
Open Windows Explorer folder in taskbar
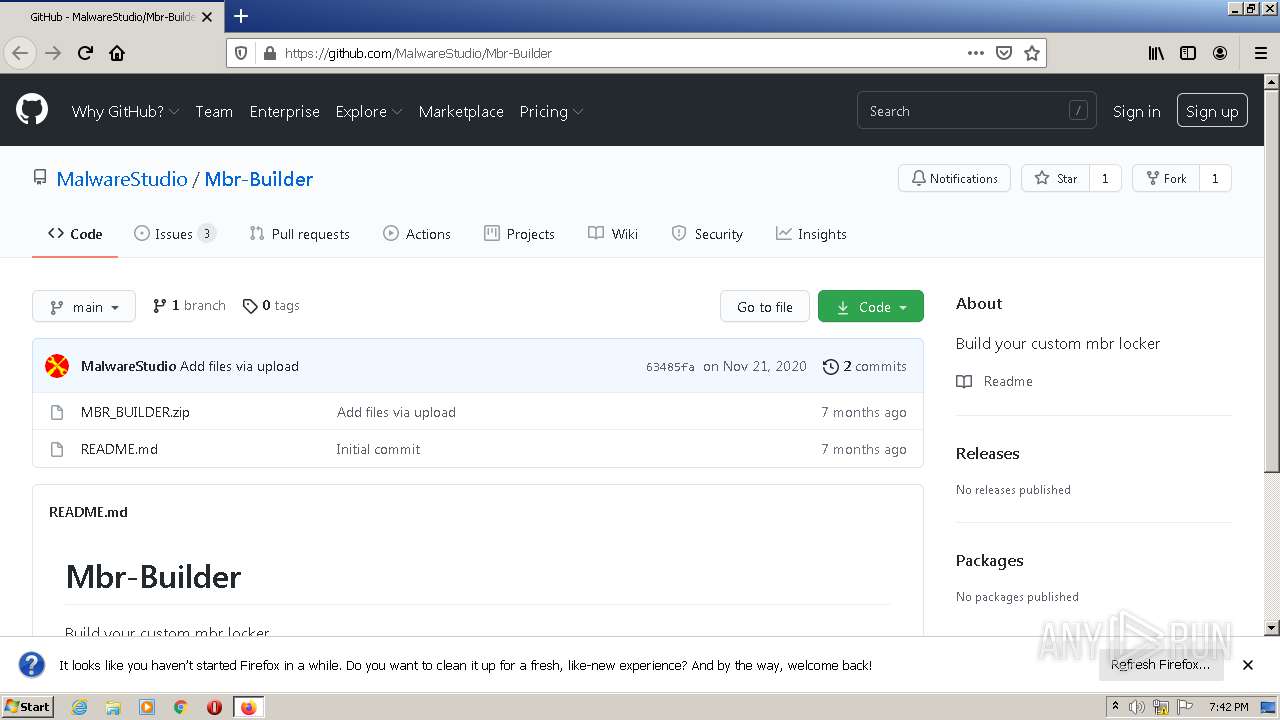(113, 707)
